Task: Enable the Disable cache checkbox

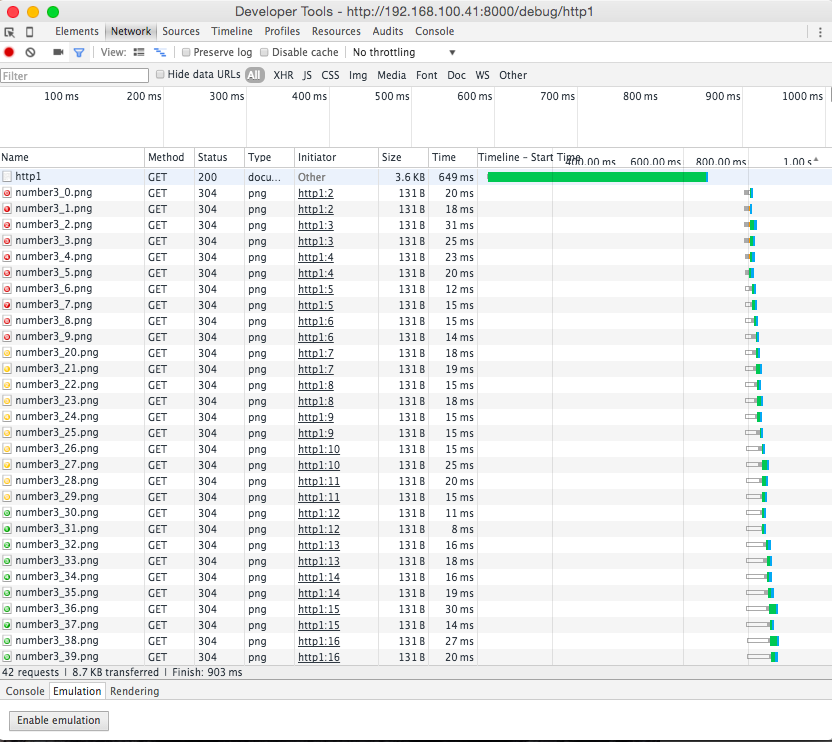Action: point(264,52)
